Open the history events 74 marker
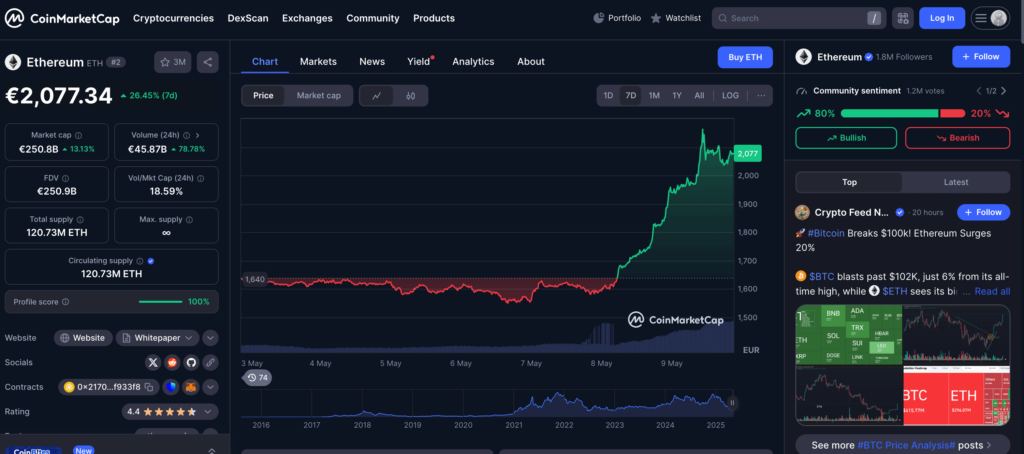The width and height of the screenshot is (1024, 454). (x=257, y=378)
